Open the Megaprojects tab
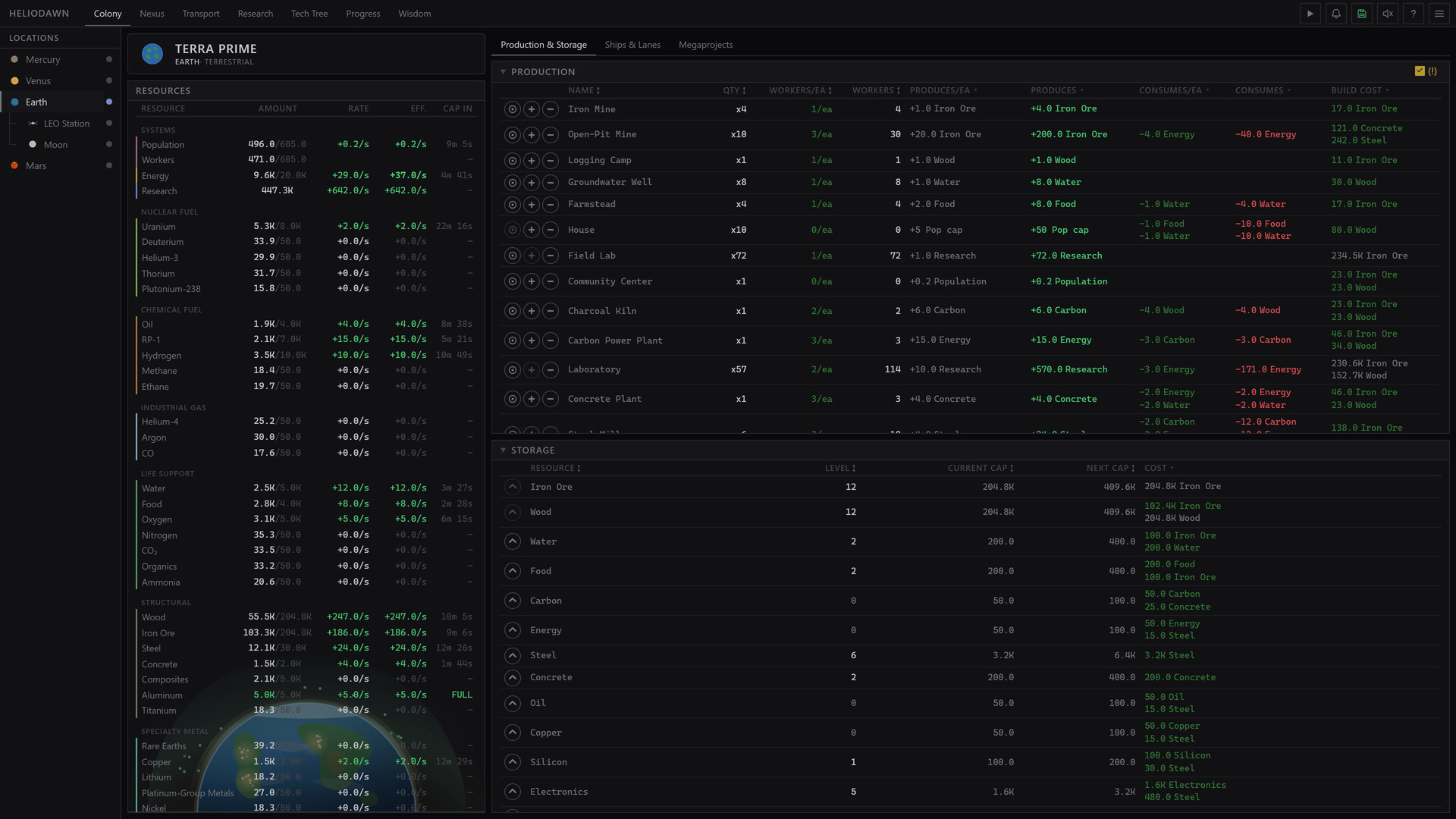This screenshot has width=1456, height=819. [705, 45]
